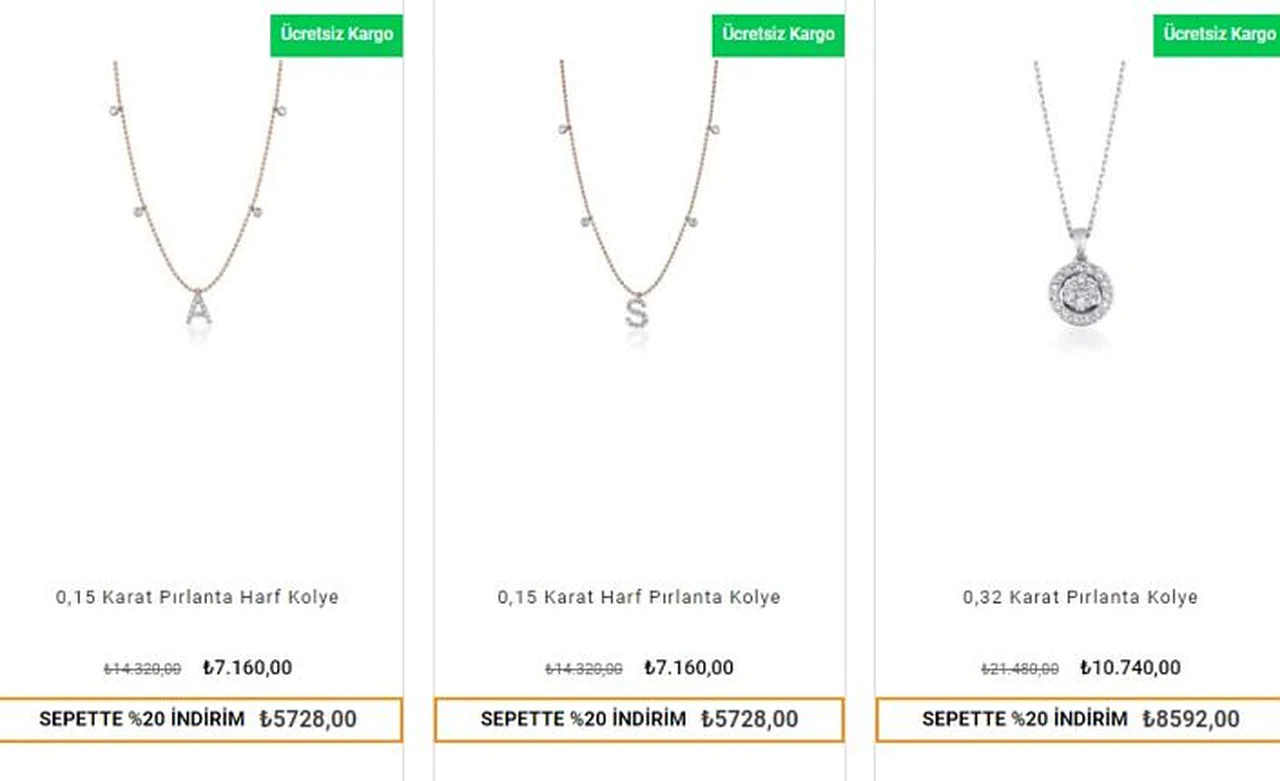Click "SEPETTE %20 İNDİRİM" label under letter S necklace
The height and width of the screenshot is (781, 1280).
(583, 719)
